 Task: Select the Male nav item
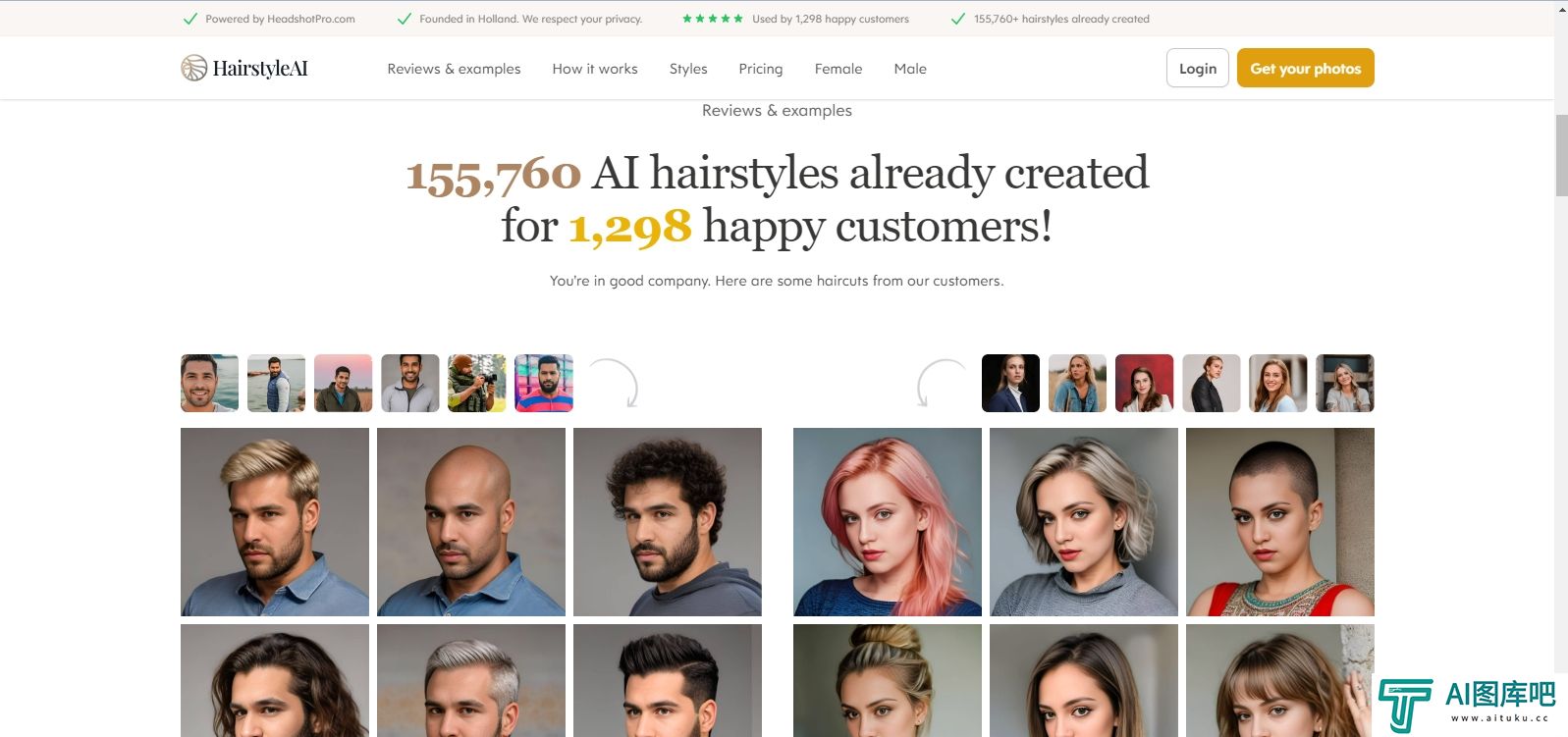pos(910,69)
